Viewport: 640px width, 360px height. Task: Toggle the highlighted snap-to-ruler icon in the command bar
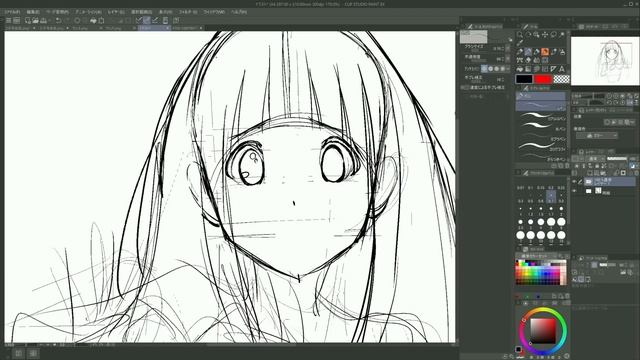click(147, 20)
